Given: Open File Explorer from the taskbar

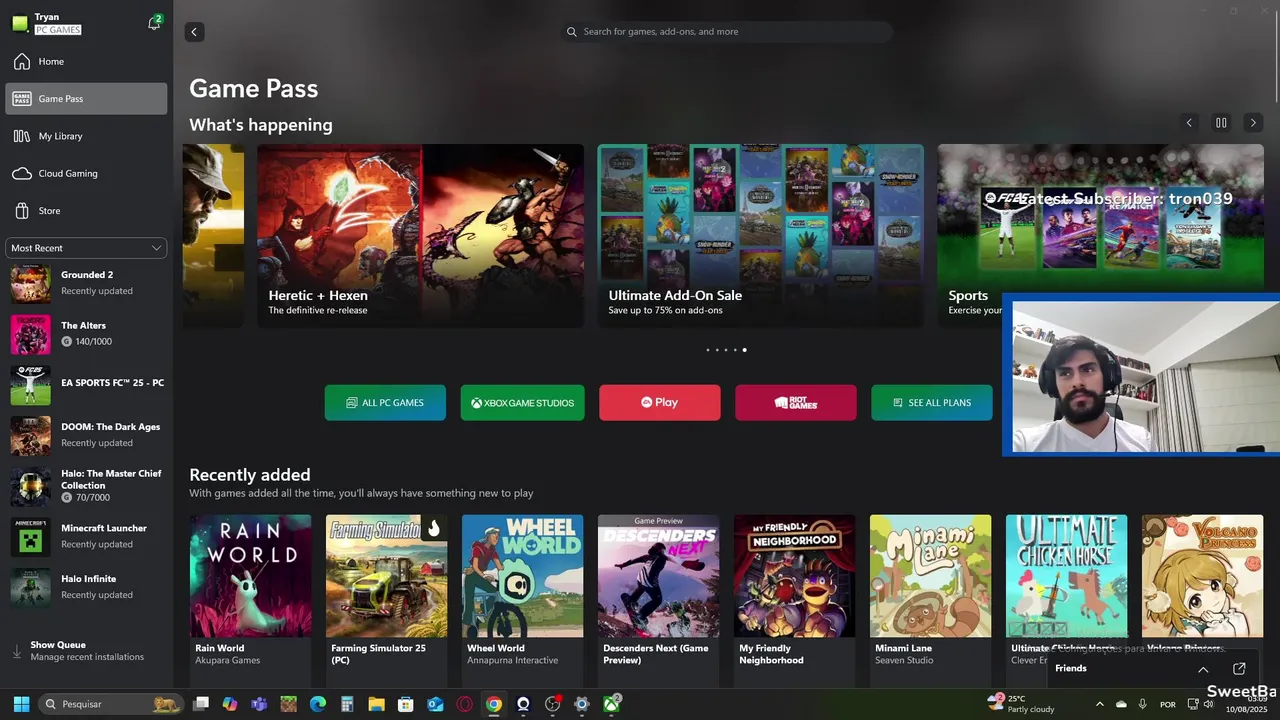Looking at the screenshot, I should coord(376,704).
